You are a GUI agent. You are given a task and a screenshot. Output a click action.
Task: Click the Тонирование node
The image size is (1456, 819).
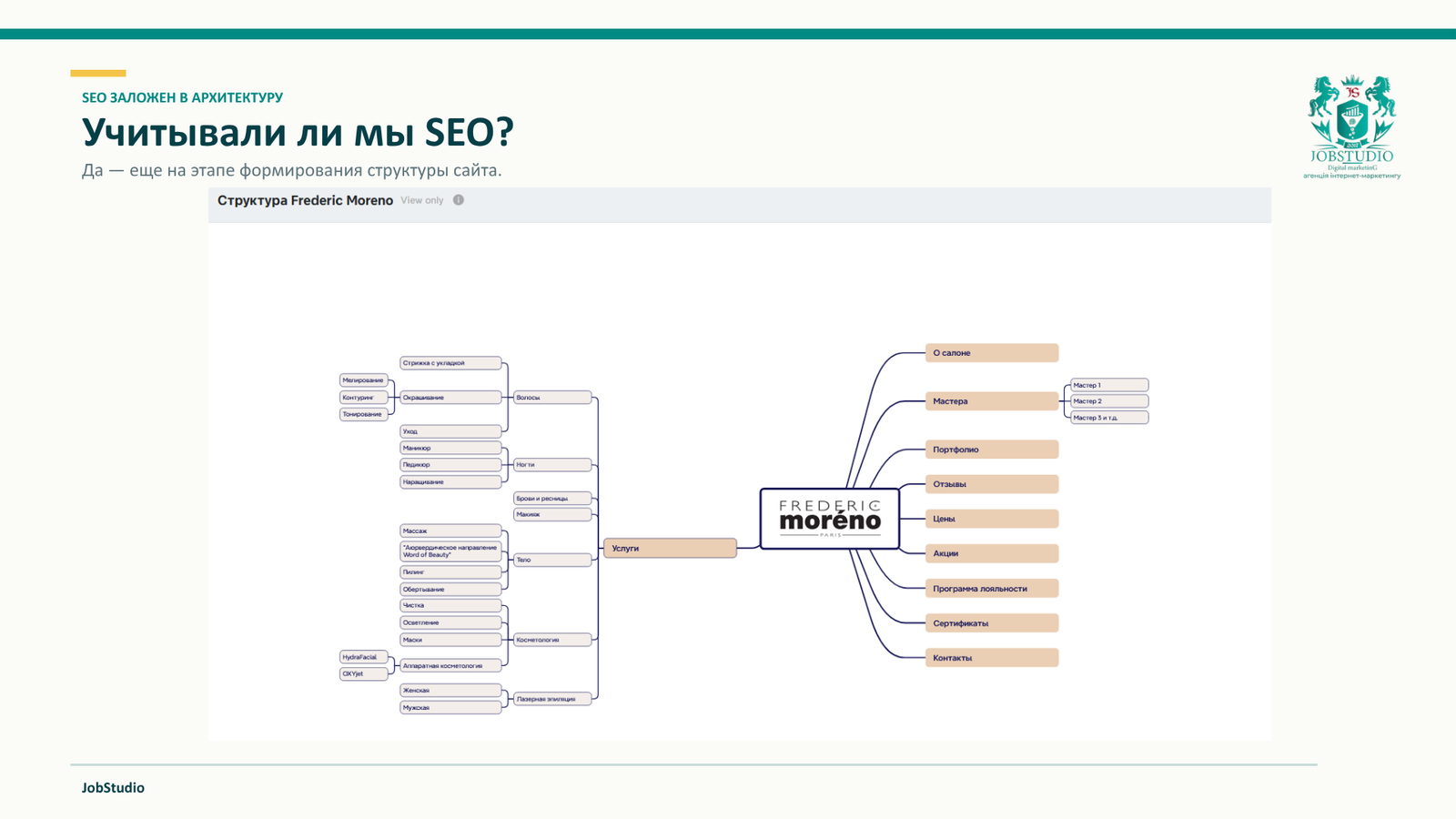pos(364,414)
